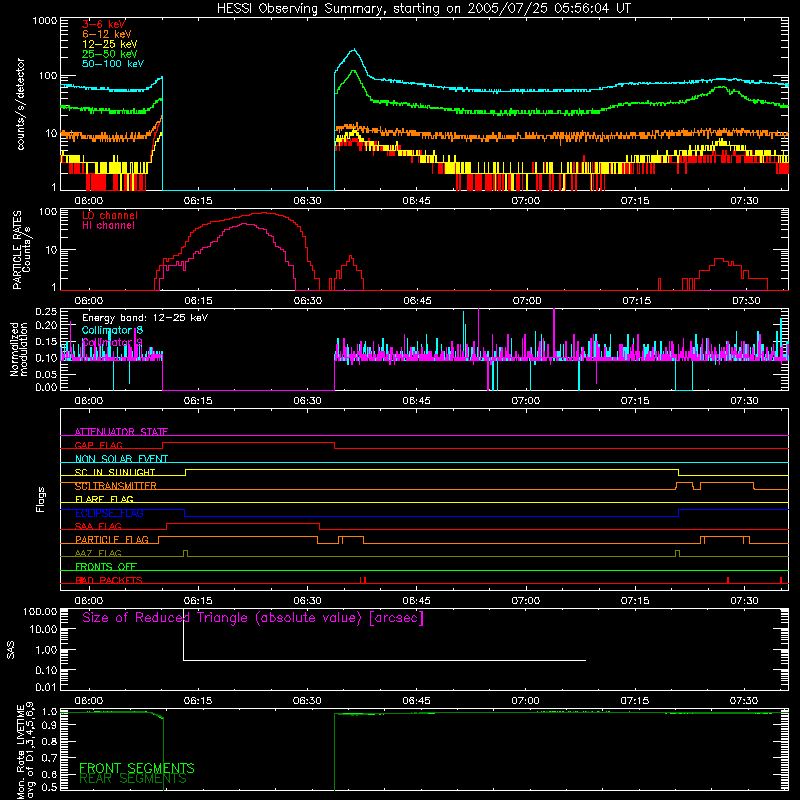Select the 'LO channel' legend label

tap(110, 215)
